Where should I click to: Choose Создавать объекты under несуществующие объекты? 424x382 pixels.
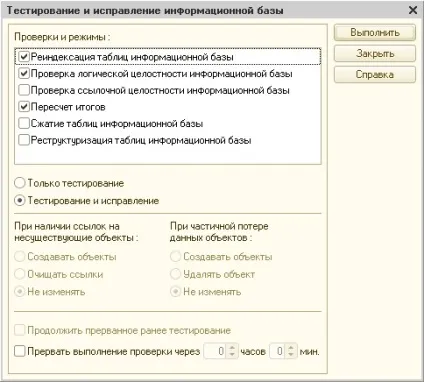[x=20, y=257]
